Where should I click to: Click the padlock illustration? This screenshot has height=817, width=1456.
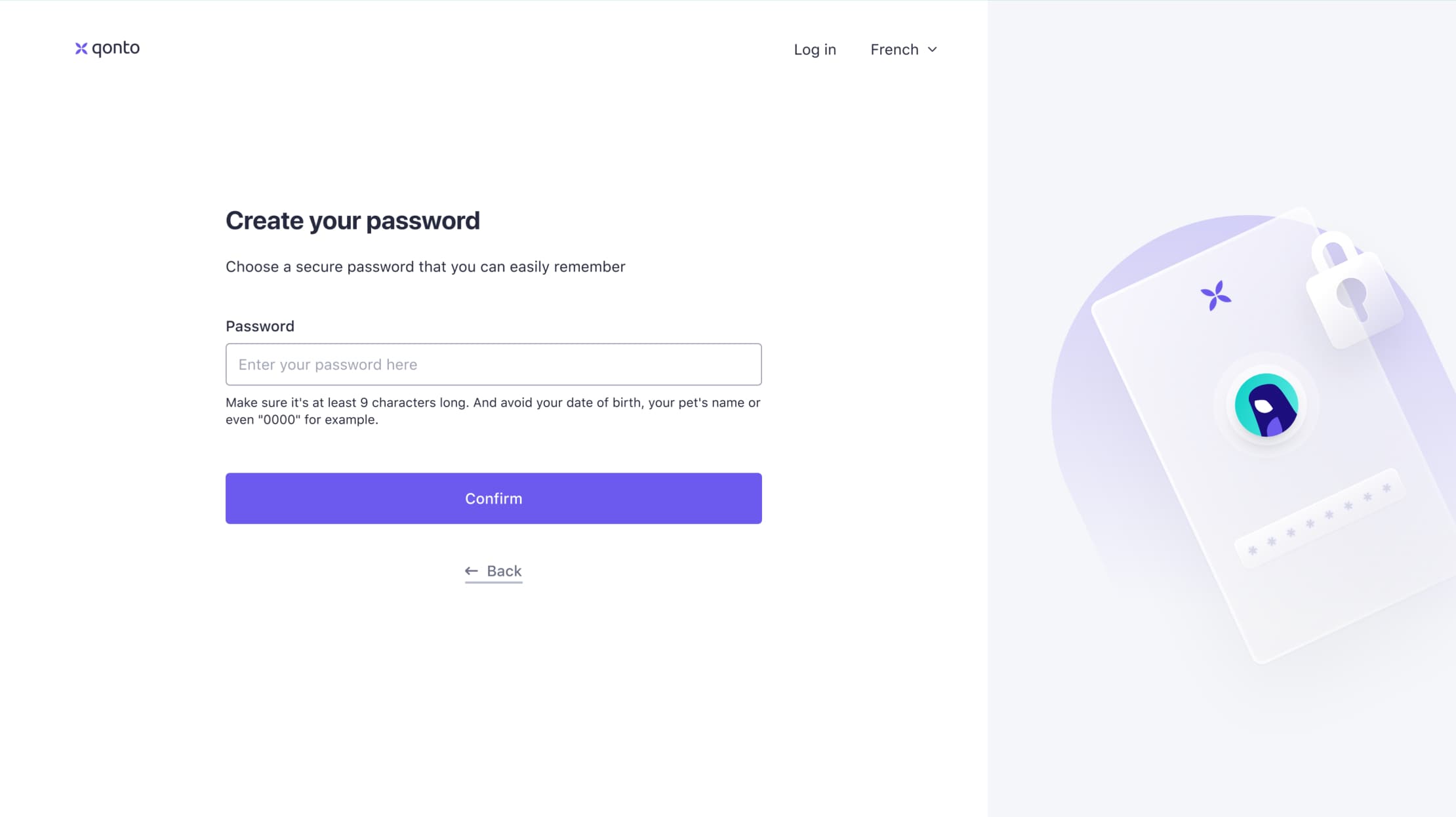click(1352, 290)
